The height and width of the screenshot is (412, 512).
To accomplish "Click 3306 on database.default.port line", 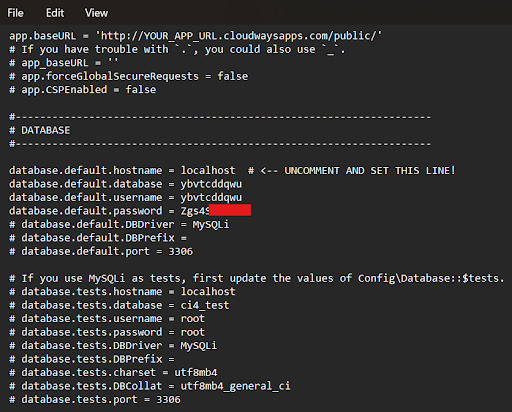I will tap(180, 251).
